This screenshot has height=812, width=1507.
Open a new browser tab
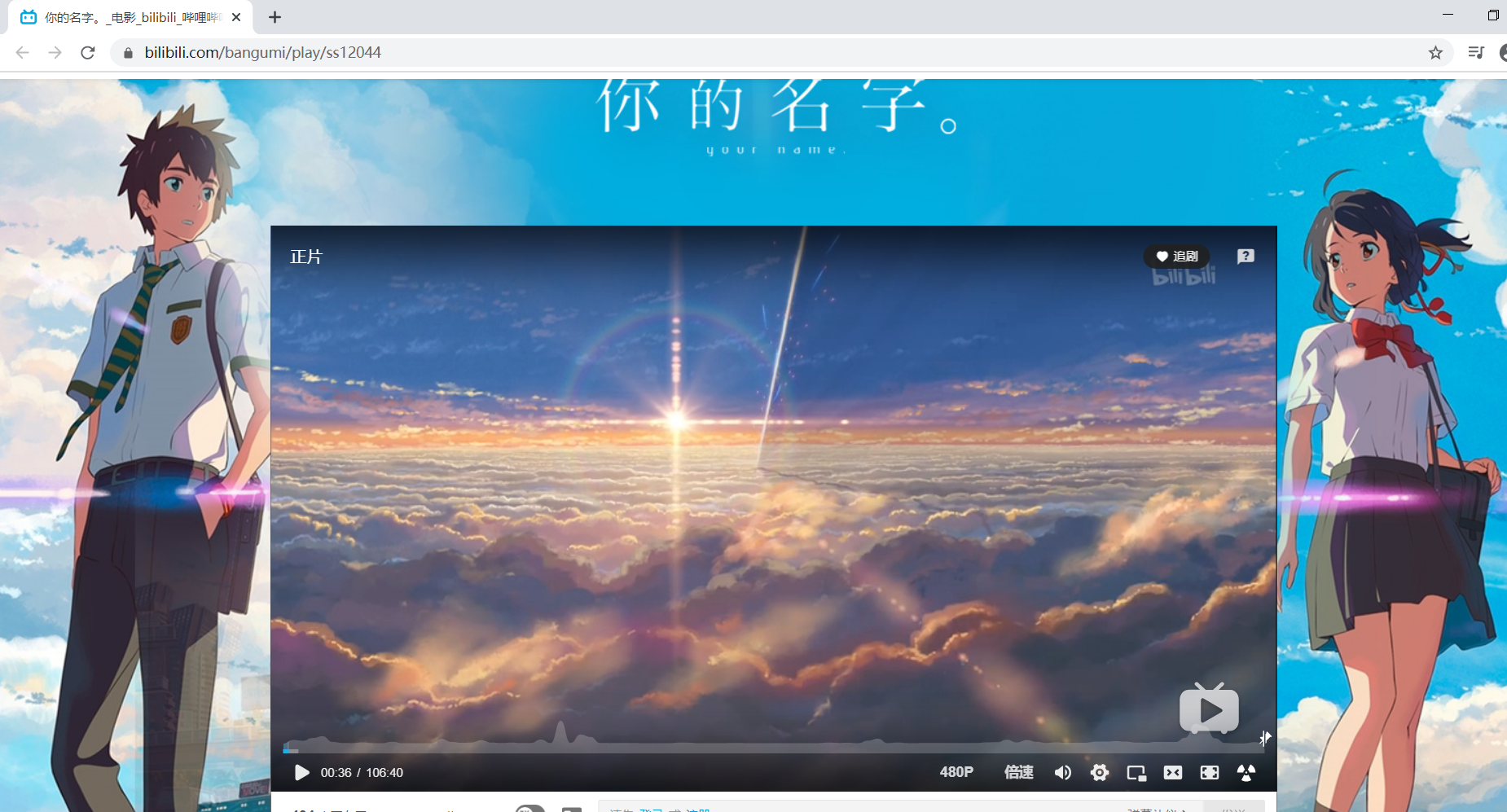[x=275, y=17]
